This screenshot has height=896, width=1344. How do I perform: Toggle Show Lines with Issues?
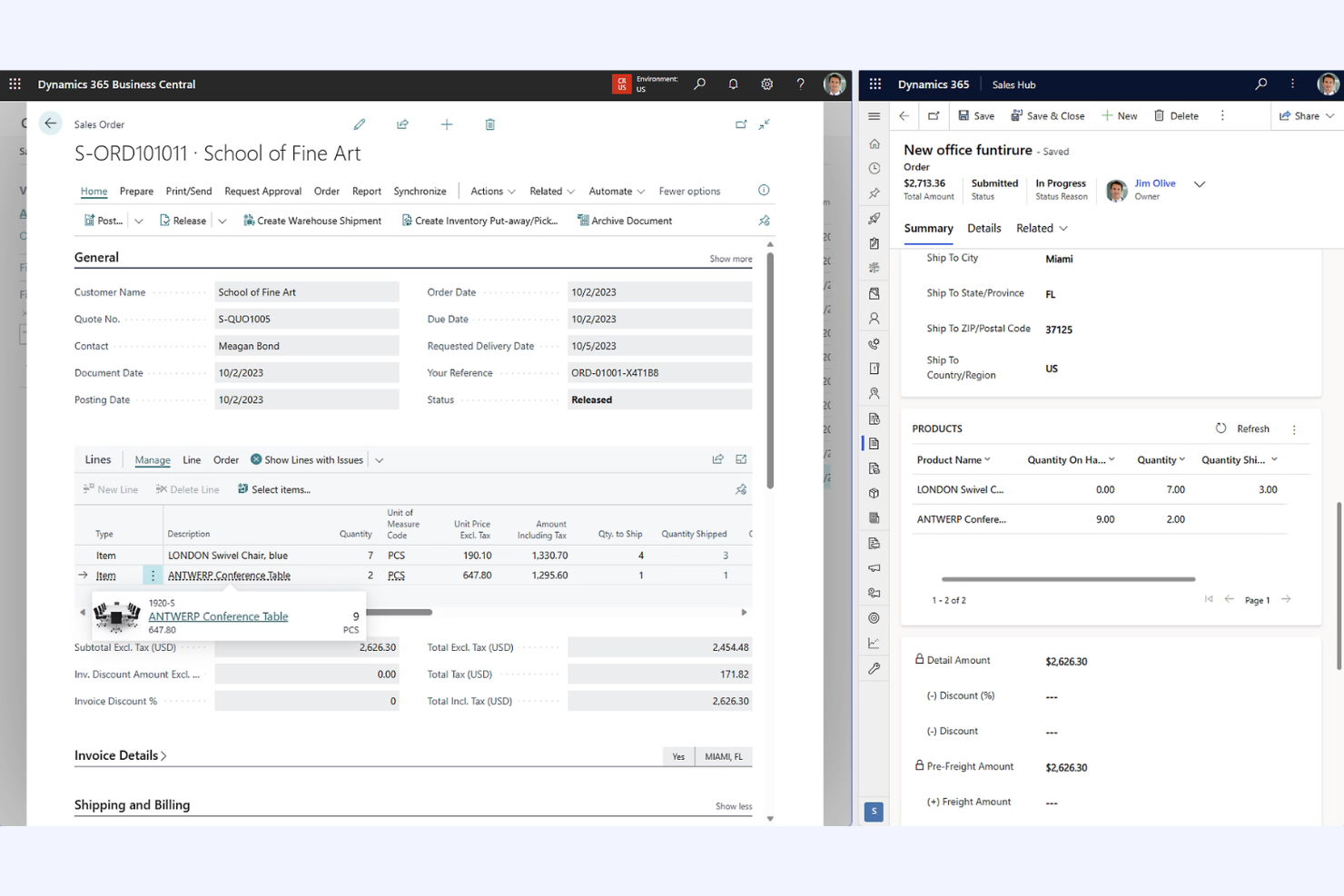click(307, 459)
